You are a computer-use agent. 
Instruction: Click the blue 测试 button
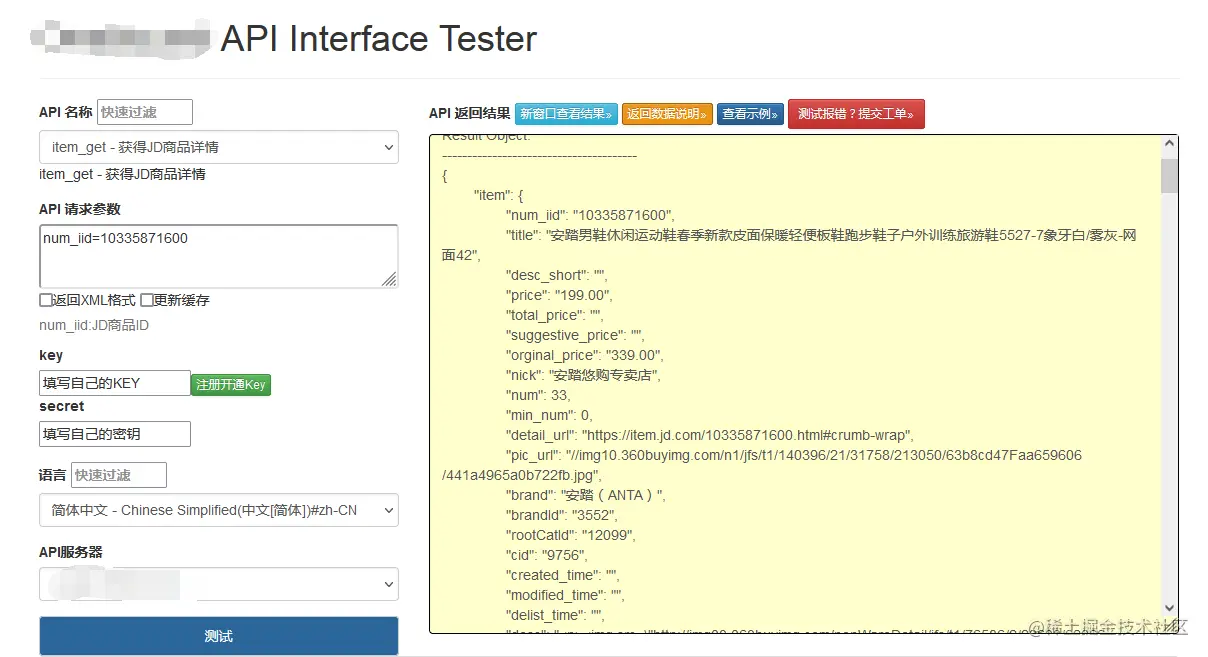click(218, 636)
